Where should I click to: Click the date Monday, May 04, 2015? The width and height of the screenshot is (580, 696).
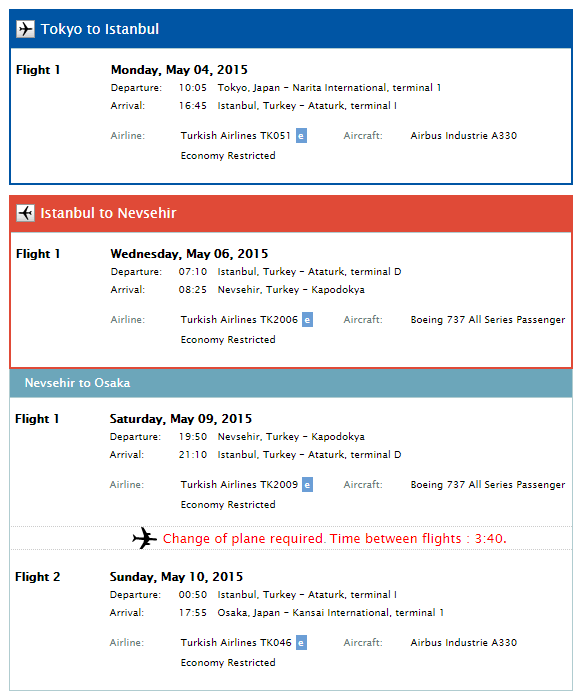(179, 70)
